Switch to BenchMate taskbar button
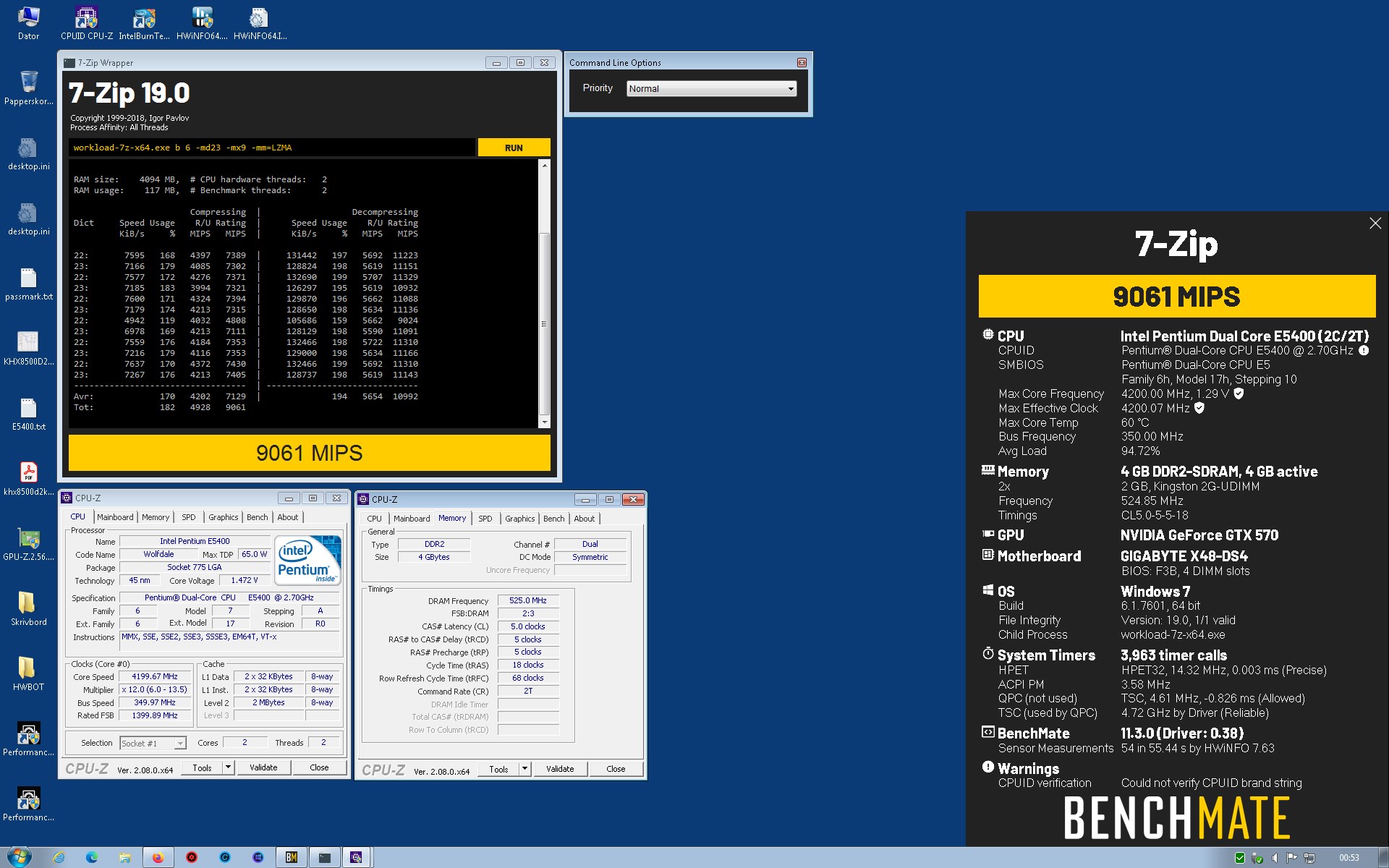 292,857
